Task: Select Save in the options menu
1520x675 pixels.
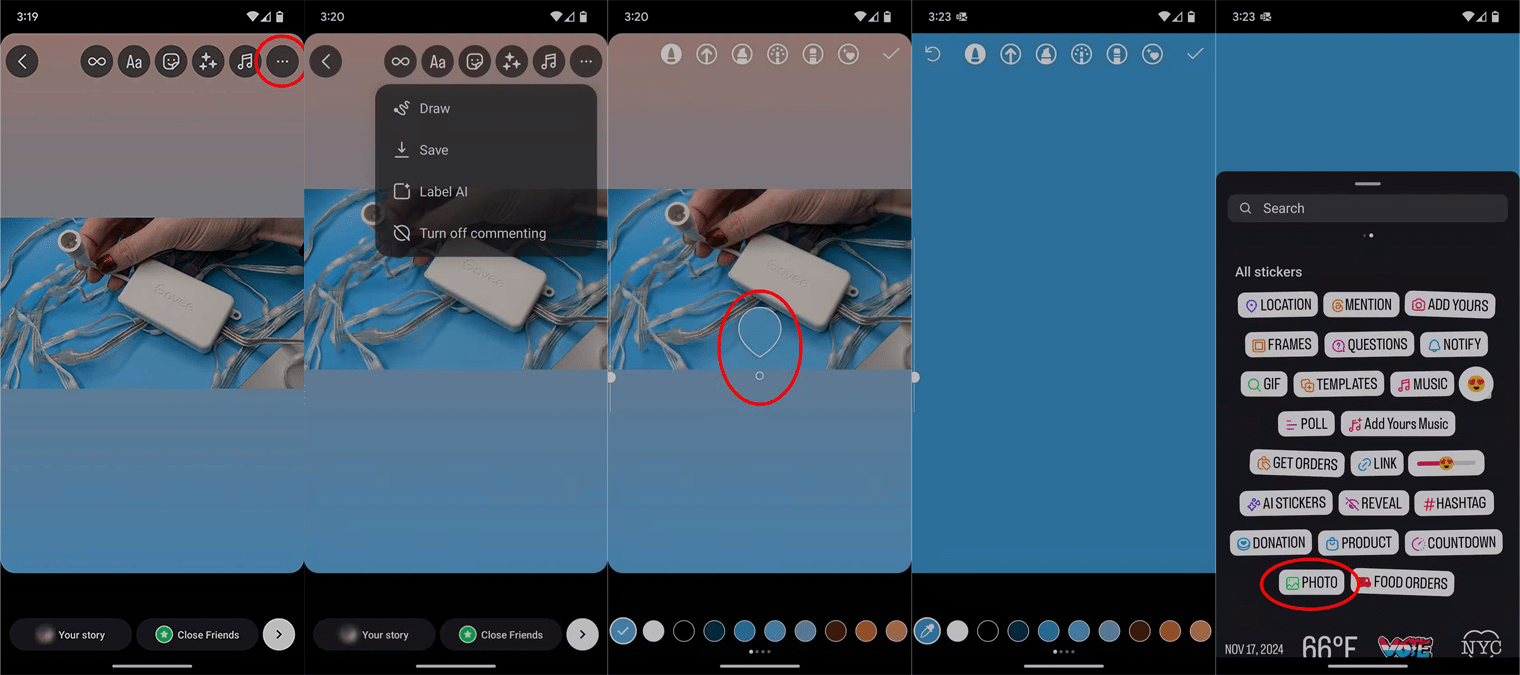Action: click(x=433, y=150)
